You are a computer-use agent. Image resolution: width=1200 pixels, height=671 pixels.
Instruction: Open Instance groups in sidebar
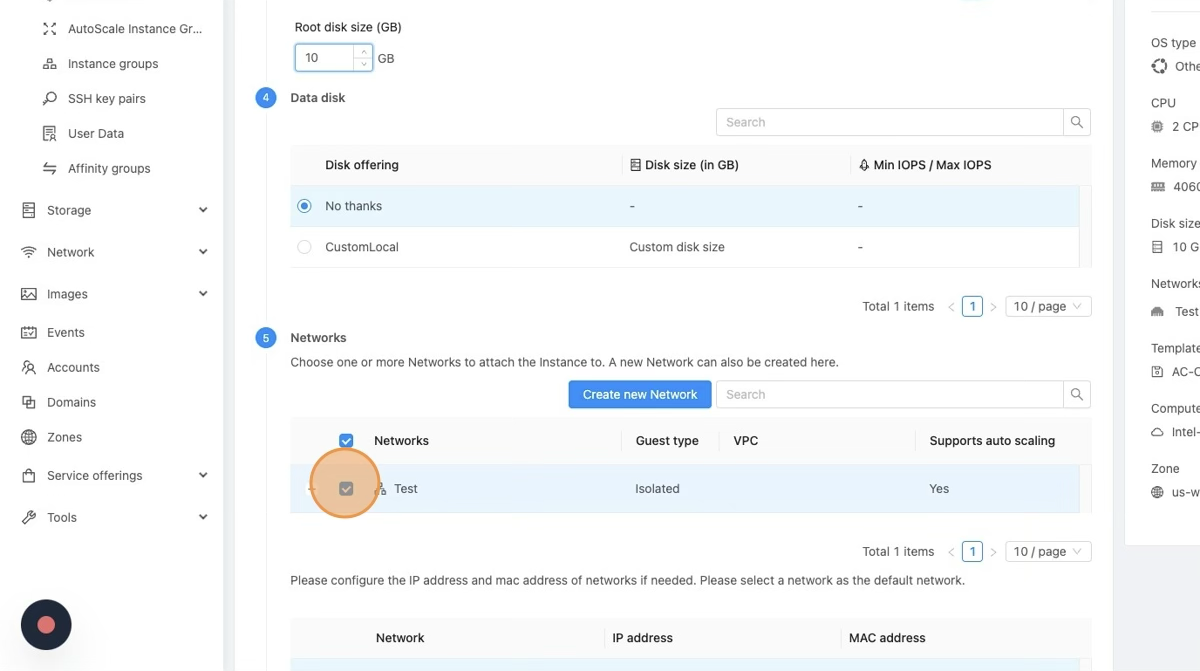pyautogui.click(x=113, y=64)
